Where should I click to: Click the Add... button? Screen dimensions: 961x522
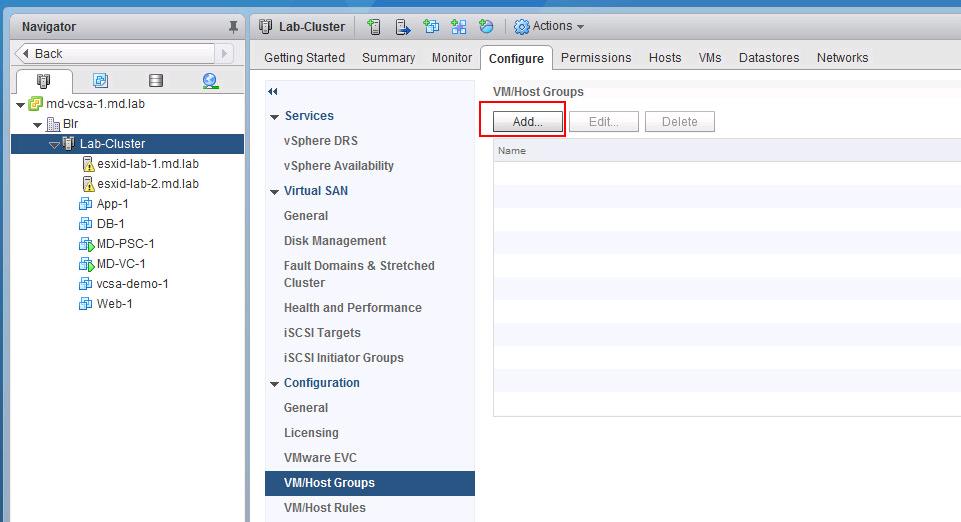527,122
